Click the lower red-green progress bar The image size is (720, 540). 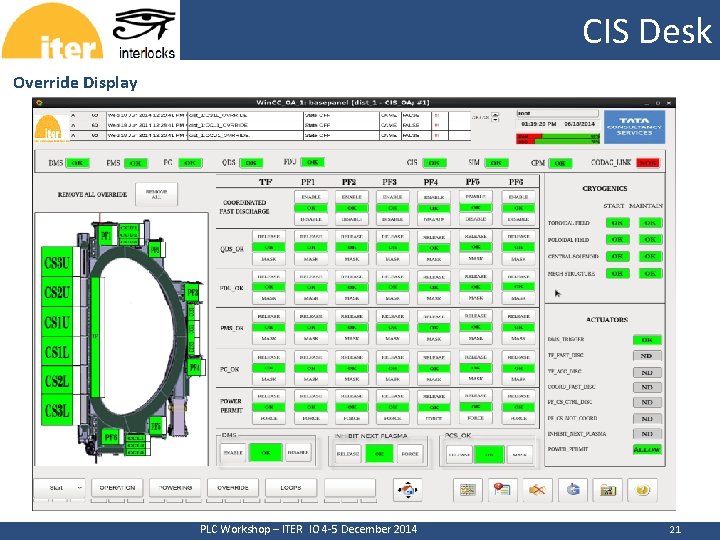558,141
